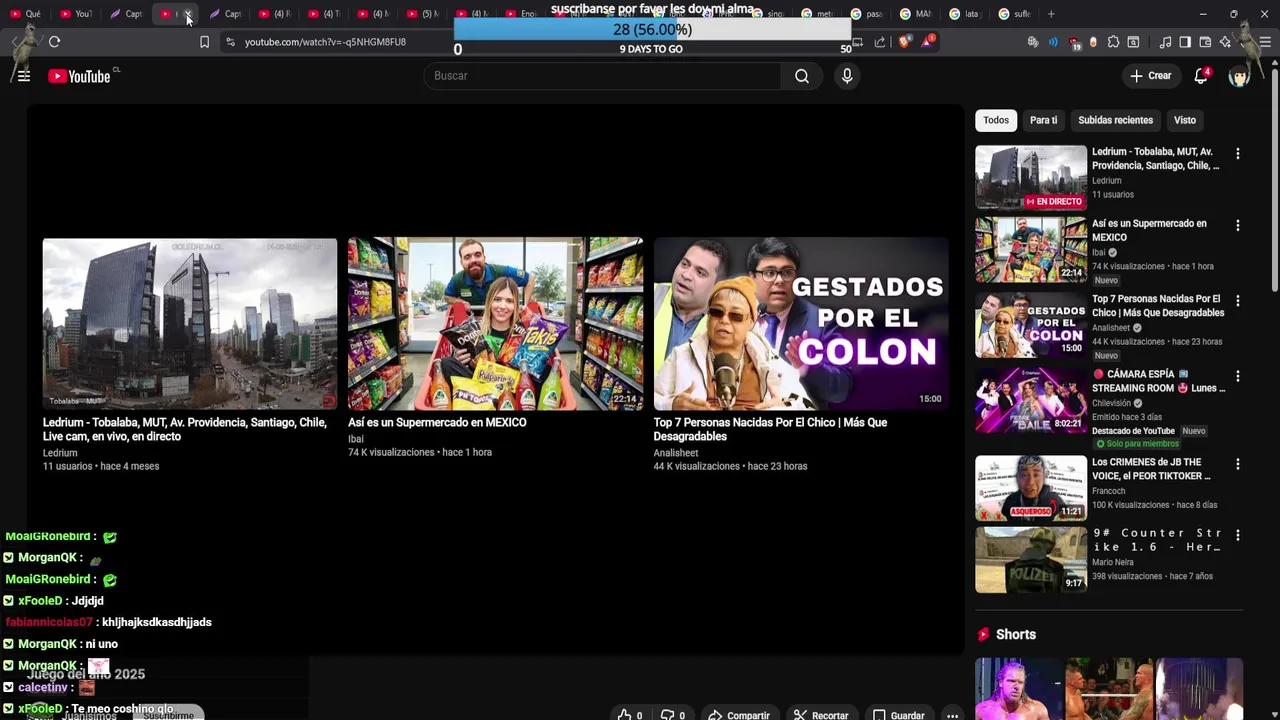Open Brave Shields lion icon
The image size is (1280, 720).
coord(905,42)
